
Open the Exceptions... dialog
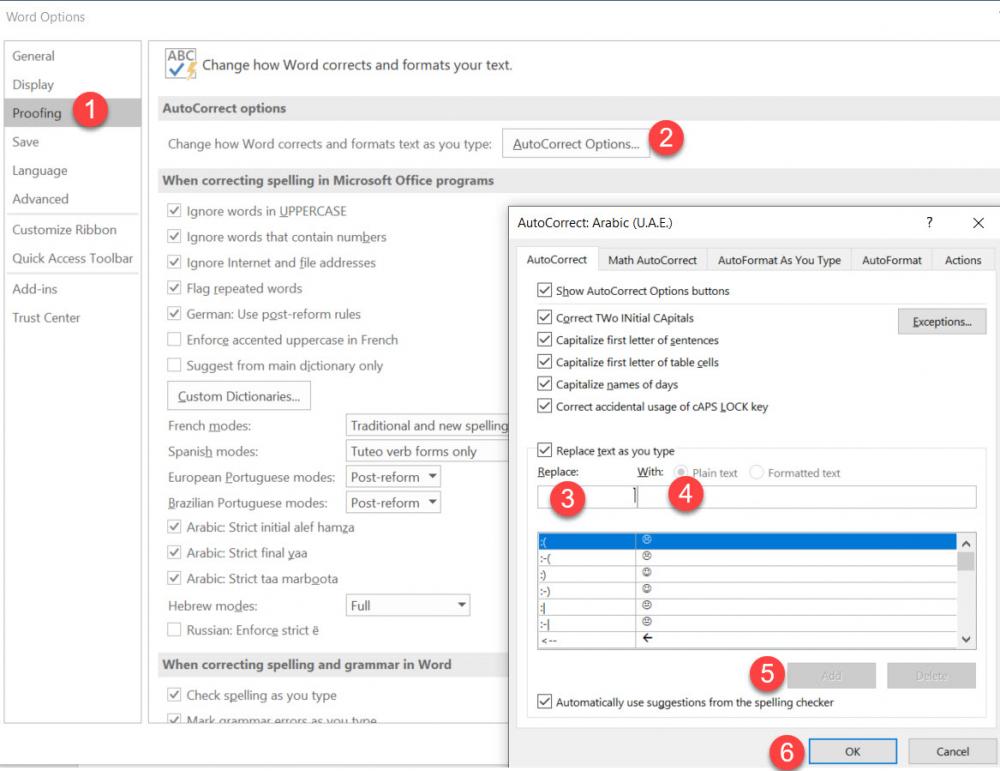click(x=941, y=321)
